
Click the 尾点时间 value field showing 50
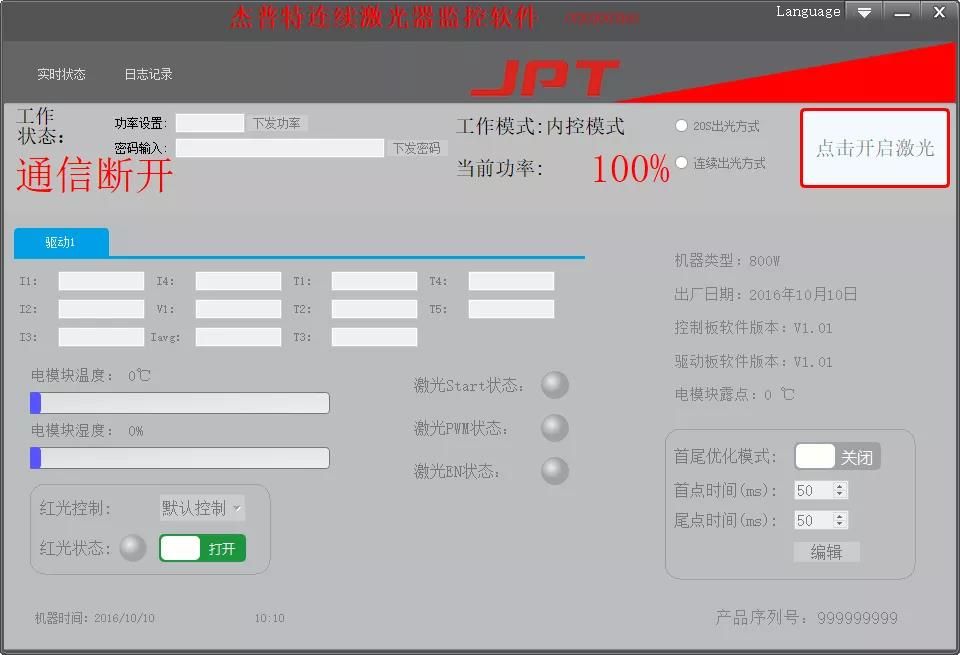click(x=814, y=520)
